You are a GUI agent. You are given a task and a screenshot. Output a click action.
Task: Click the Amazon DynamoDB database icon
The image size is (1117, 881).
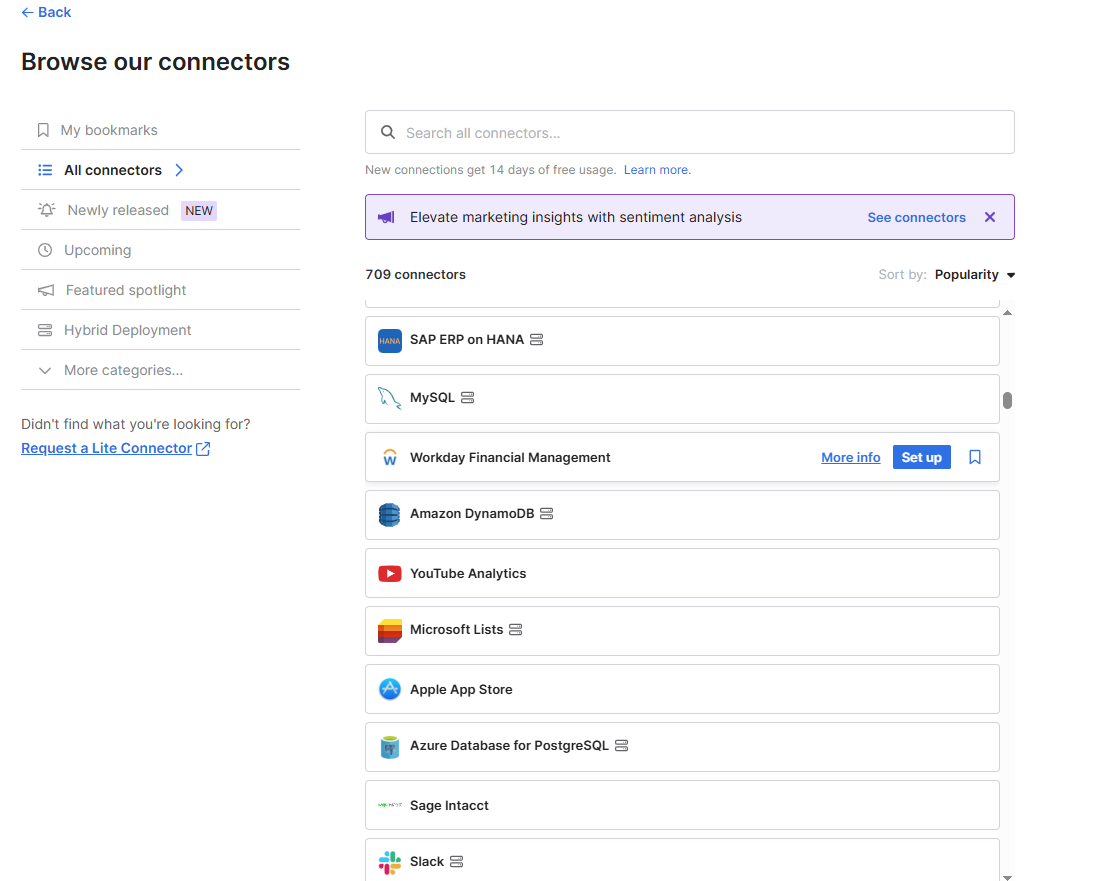click(389, 514)
